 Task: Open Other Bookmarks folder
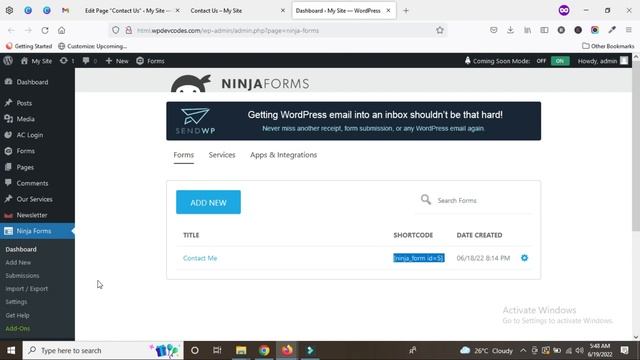pyautogui.click(x=608, y=46)
